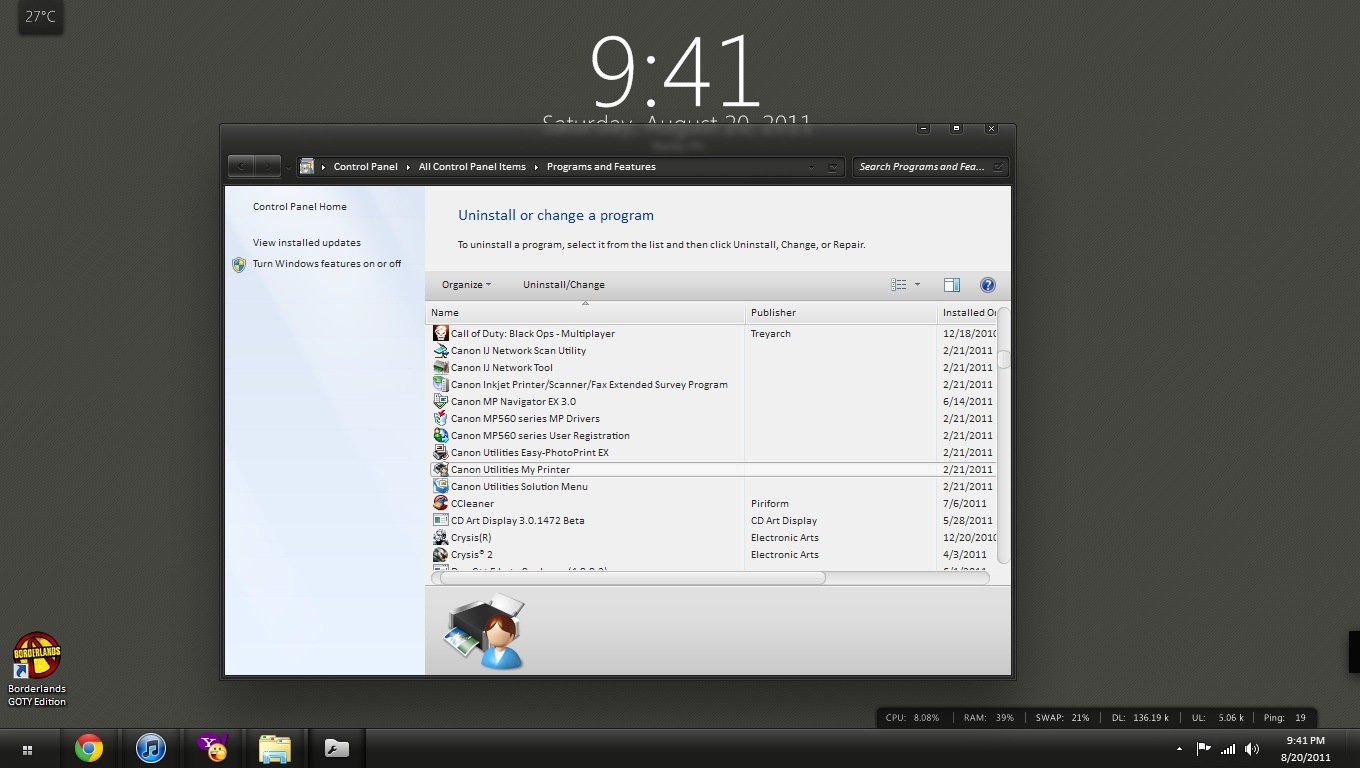Sort by the Publisher column header
Screen dimensions: 1360x768
coord(841,313)
